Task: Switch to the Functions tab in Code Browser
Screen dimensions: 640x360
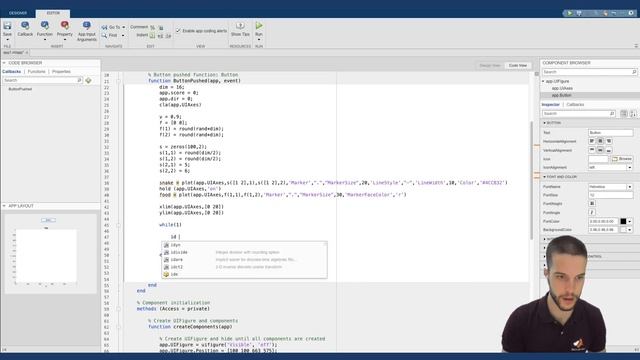Action: (x=36, y=71)
